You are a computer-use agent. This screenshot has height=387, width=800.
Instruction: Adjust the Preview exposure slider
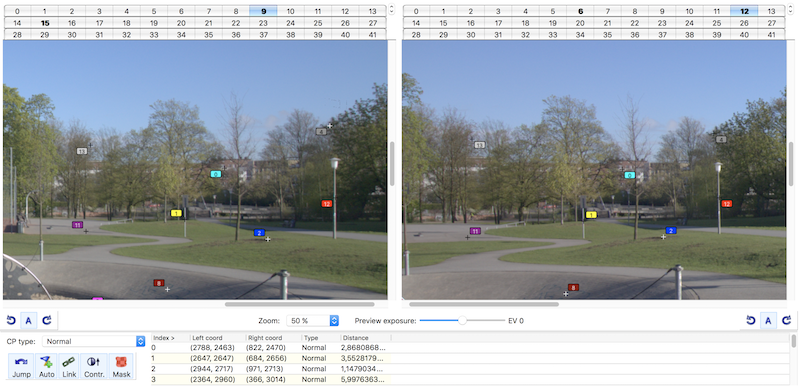coord(462,321)
